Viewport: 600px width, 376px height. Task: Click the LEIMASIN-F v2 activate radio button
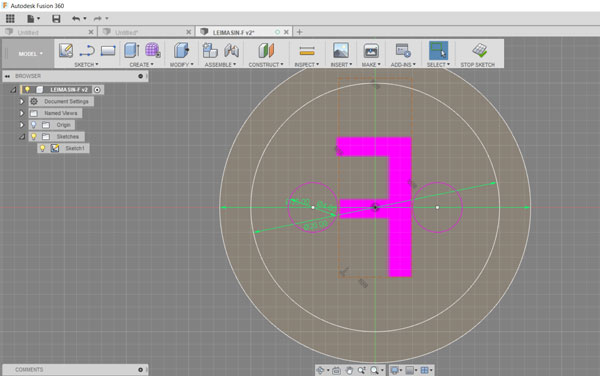pyautogui.click(x=97, y=90)
